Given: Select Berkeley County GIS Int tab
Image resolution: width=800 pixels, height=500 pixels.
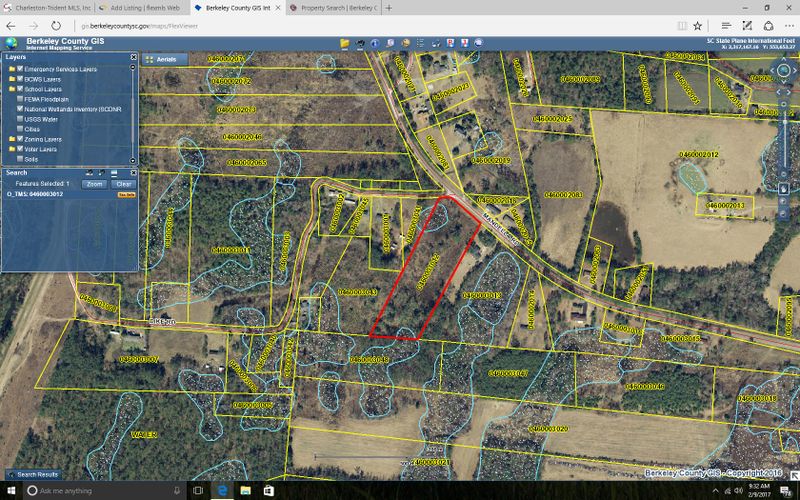Looking at the screenshot, I should coord(237,8).
